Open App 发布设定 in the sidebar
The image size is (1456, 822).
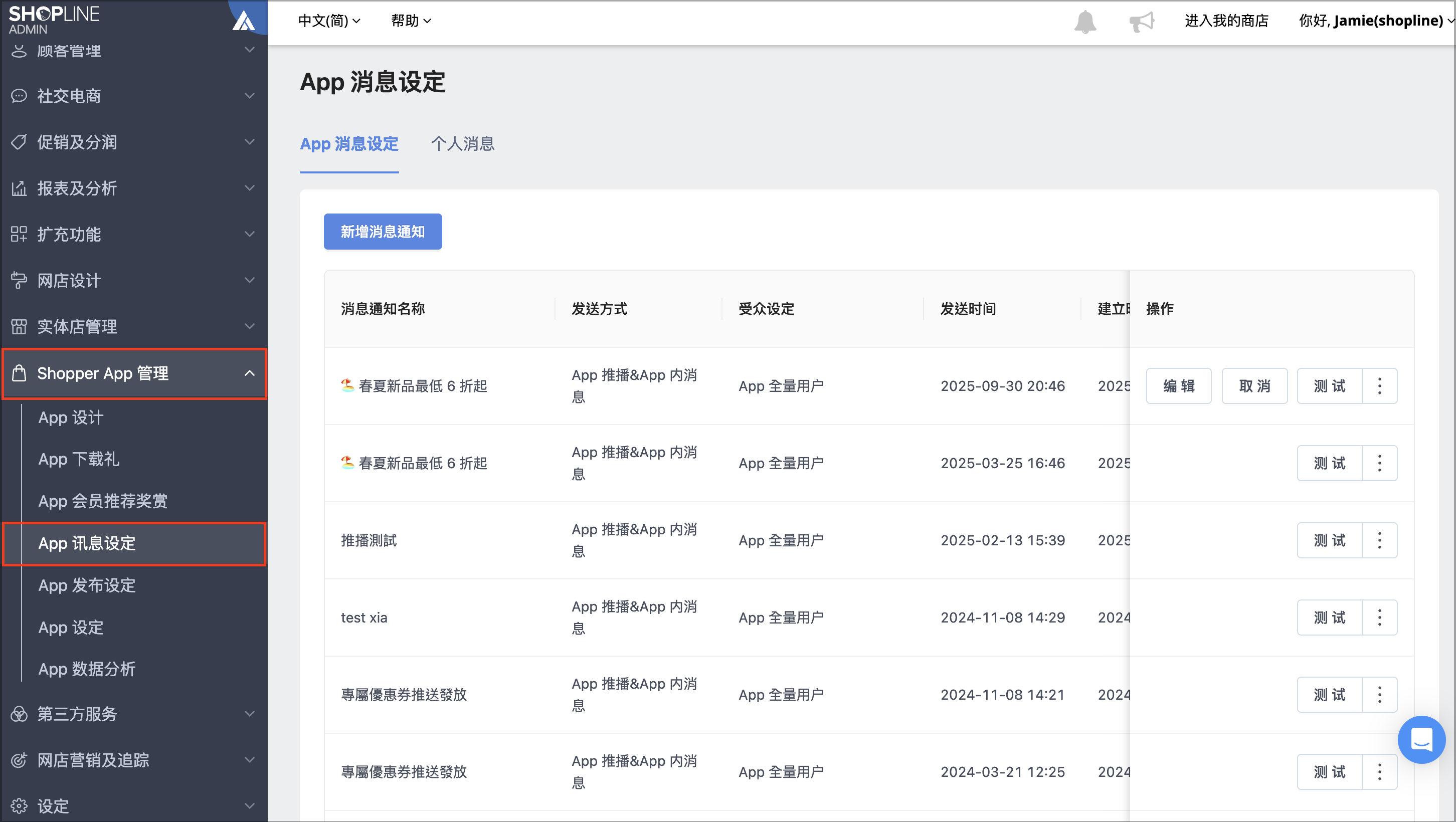pyautogui.click(x=87, y=585)
